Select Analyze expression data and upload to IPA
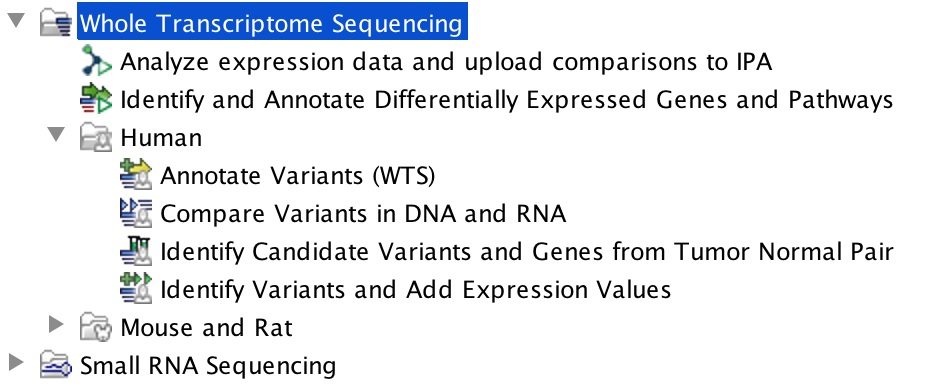 (x=446, y=63)
